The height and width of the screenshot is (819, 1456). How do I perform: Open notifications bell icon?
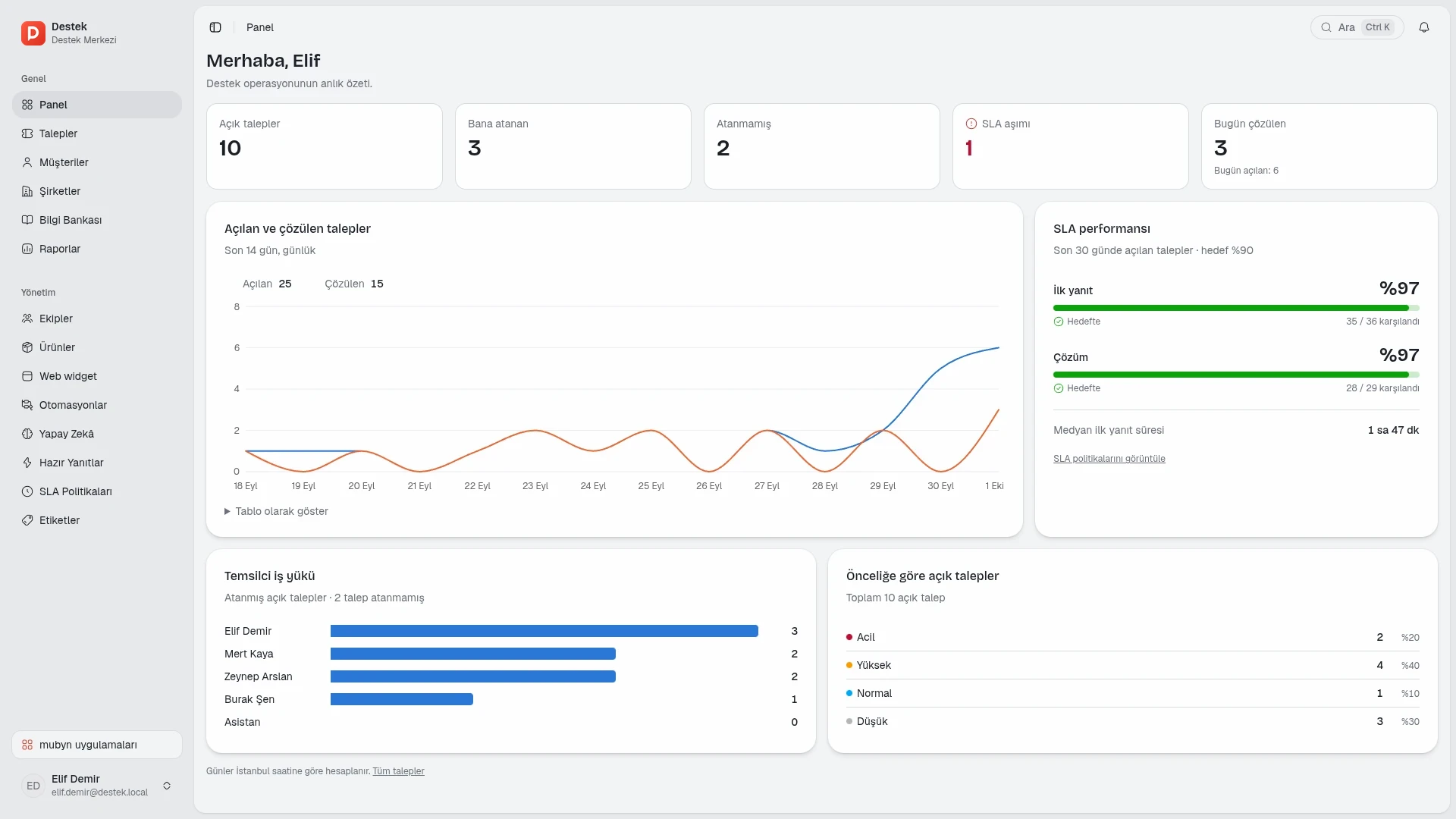tap(1424, 27)
